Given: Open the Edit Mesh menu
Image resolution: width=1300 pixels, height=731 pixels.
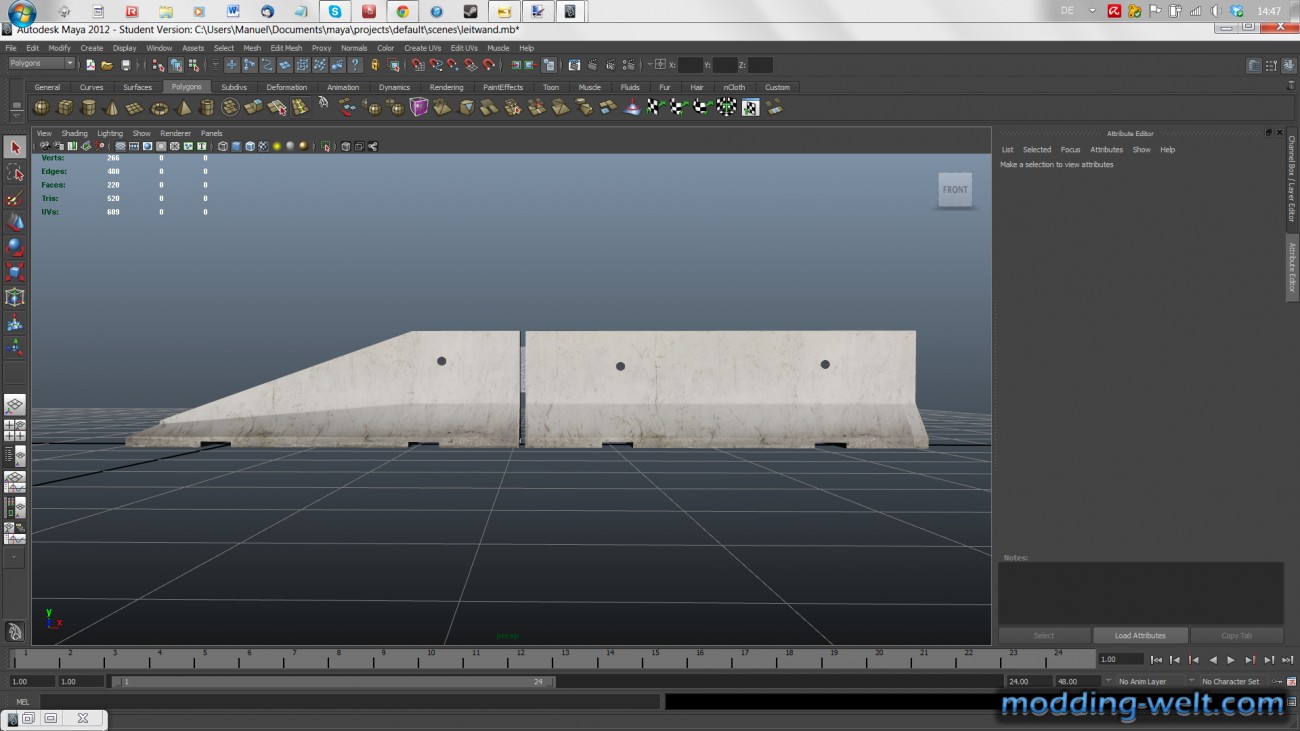Looking at the screenshot, I should (x=286, y=48).
